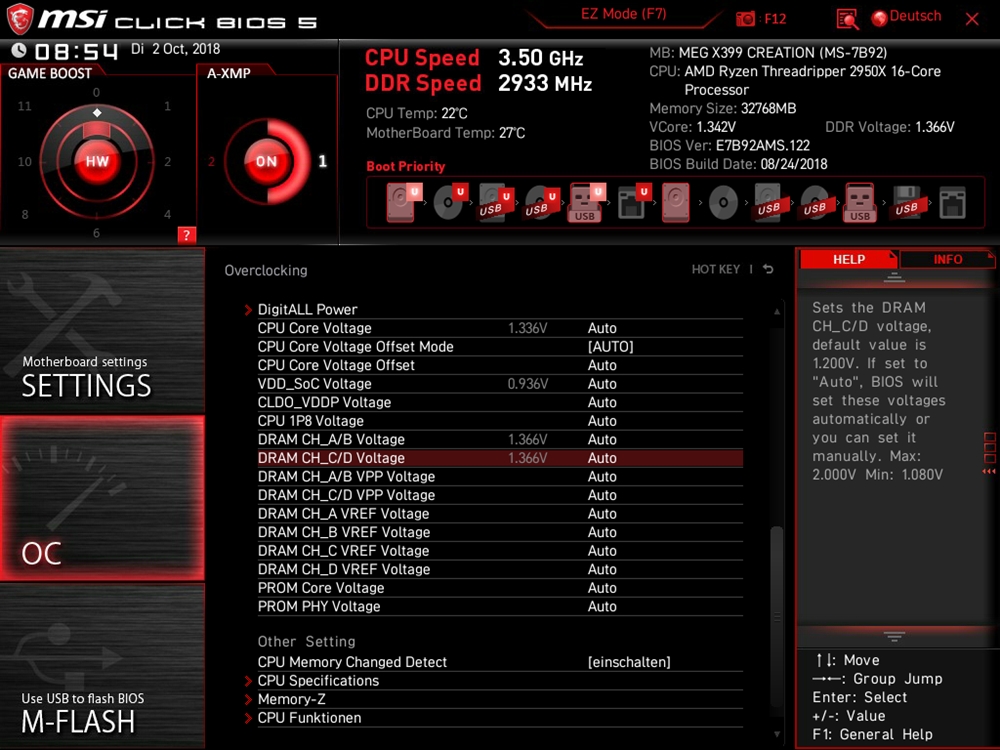Open the M-FLASH section
Image resolution: width=1000 pixels, height=750 pixels.
[x=102, y=666]
